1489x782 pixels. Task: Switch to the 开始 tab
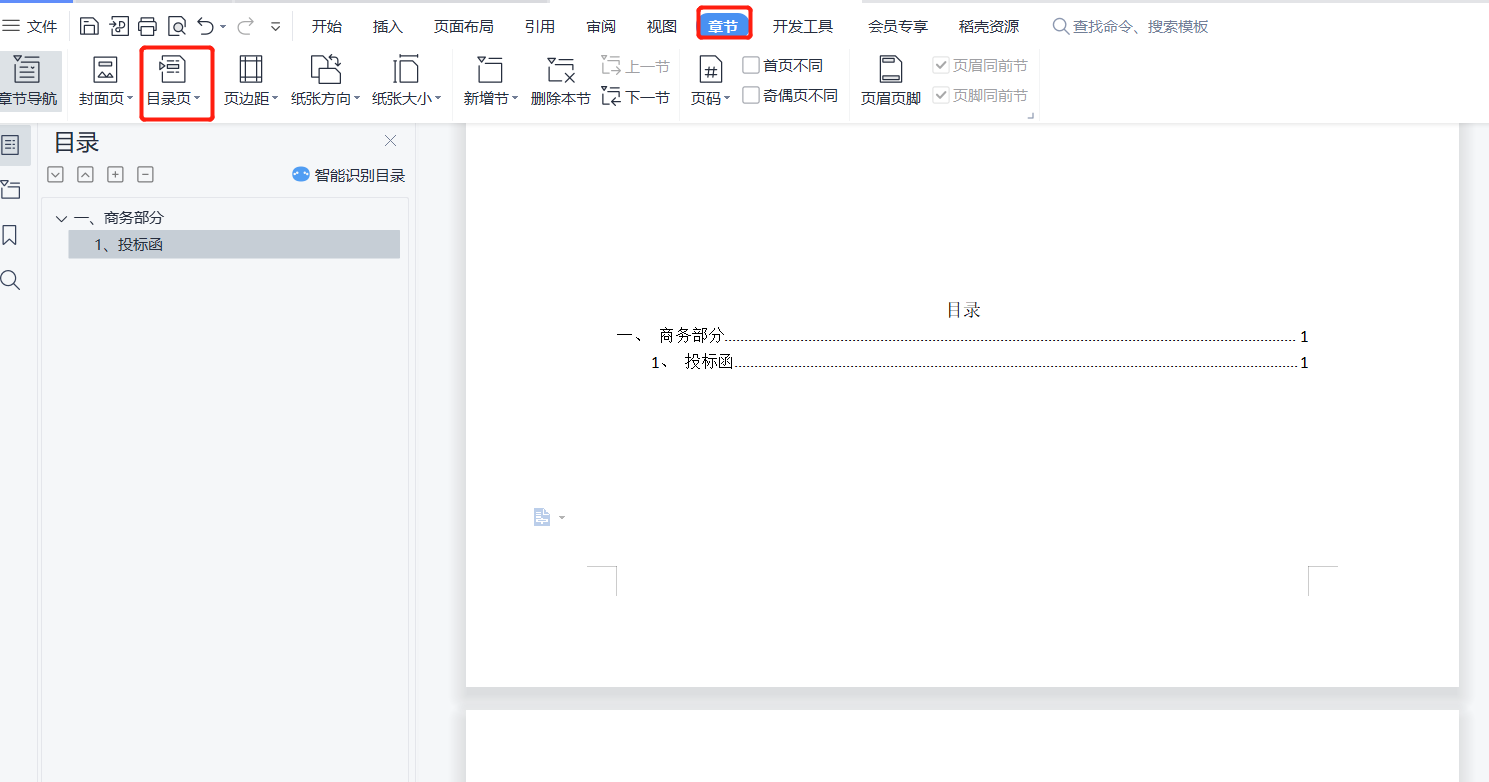click(x=327, y=27)
